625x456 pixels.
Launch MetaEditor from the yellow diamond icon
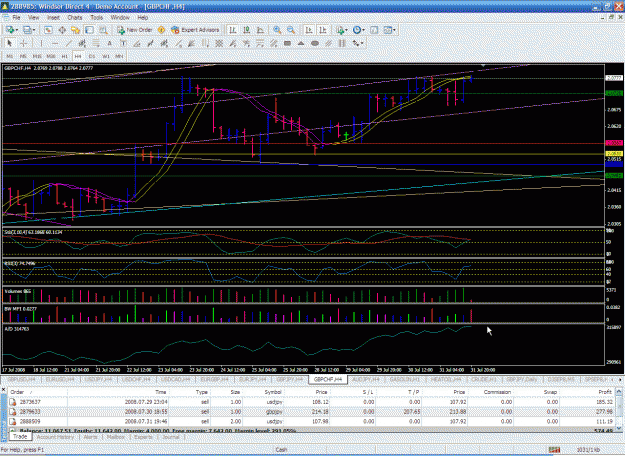point(161,30)
